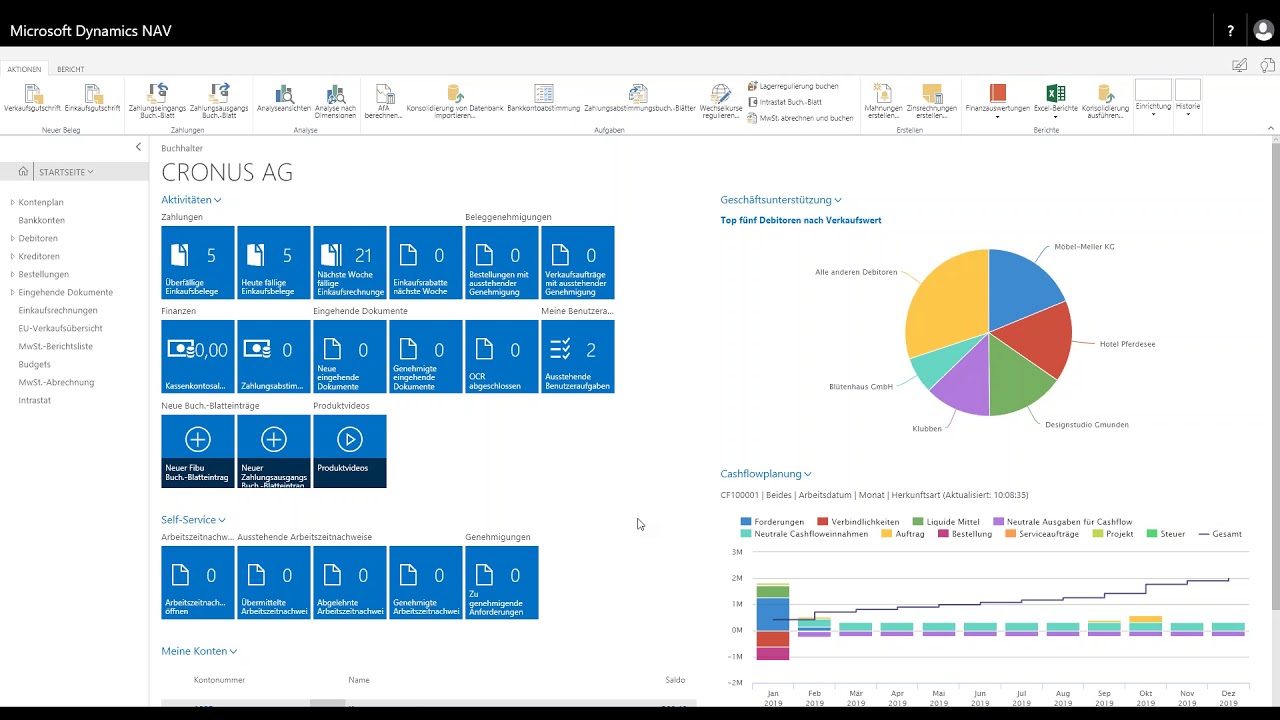Click the home icon beside Startseite
The width and height of the screenshot is (1280, 720).
click(x=23, y=172)
